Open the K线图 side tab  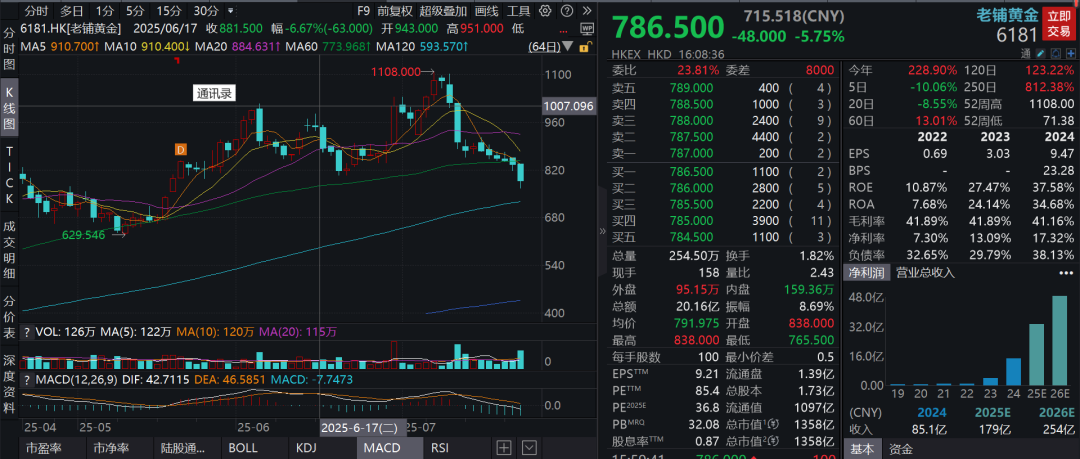9,110
